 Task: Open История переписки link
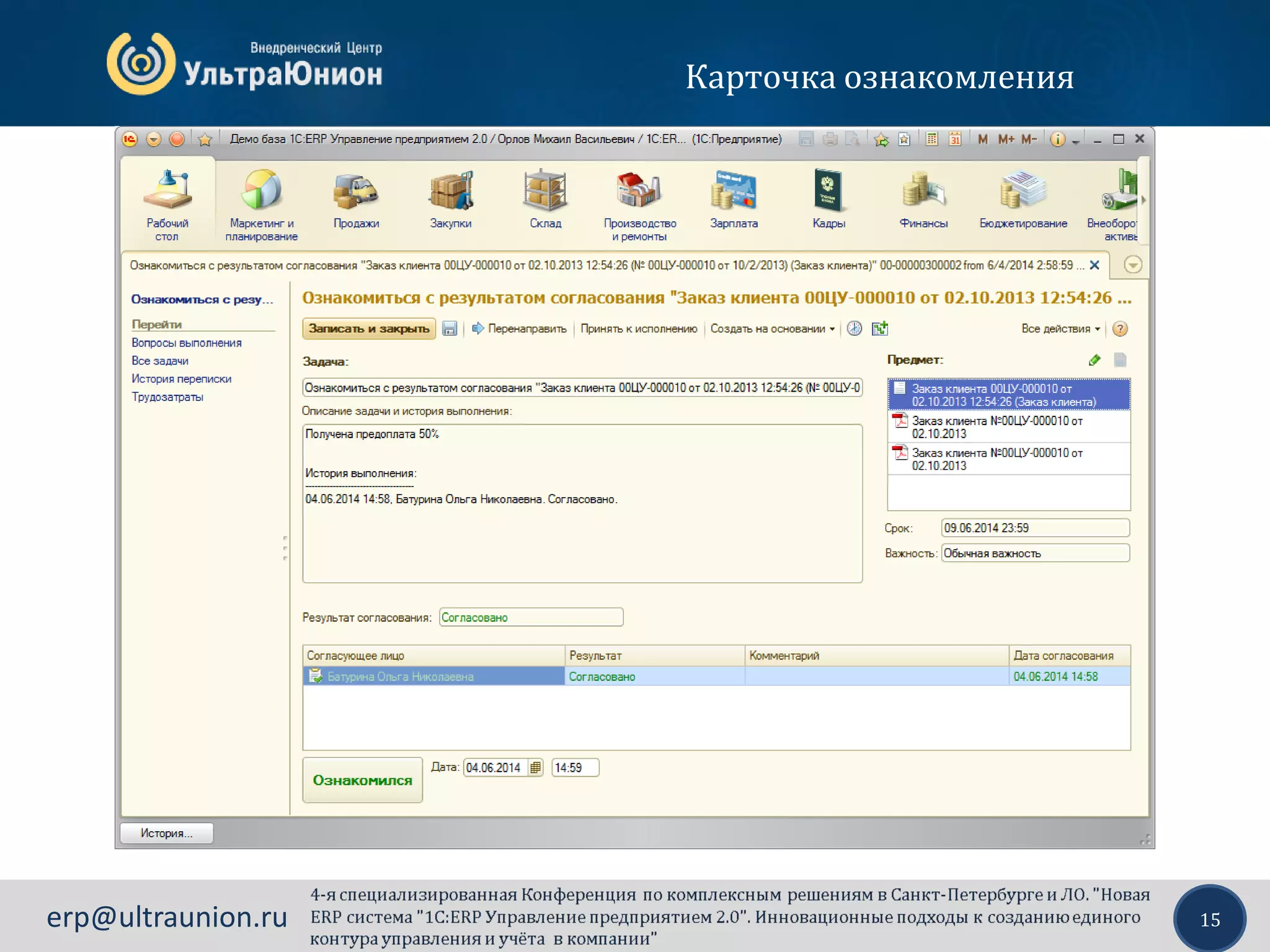182,379
